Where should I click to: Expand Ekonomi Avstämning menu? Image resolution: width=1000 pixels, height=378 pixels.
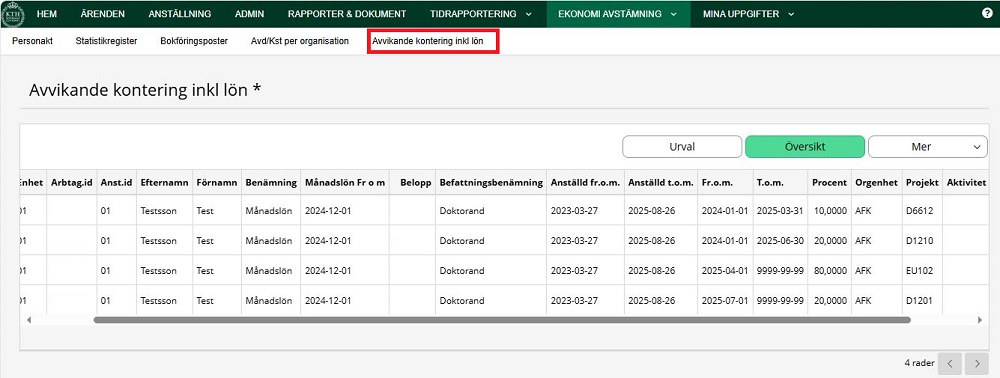click(617, 13)
